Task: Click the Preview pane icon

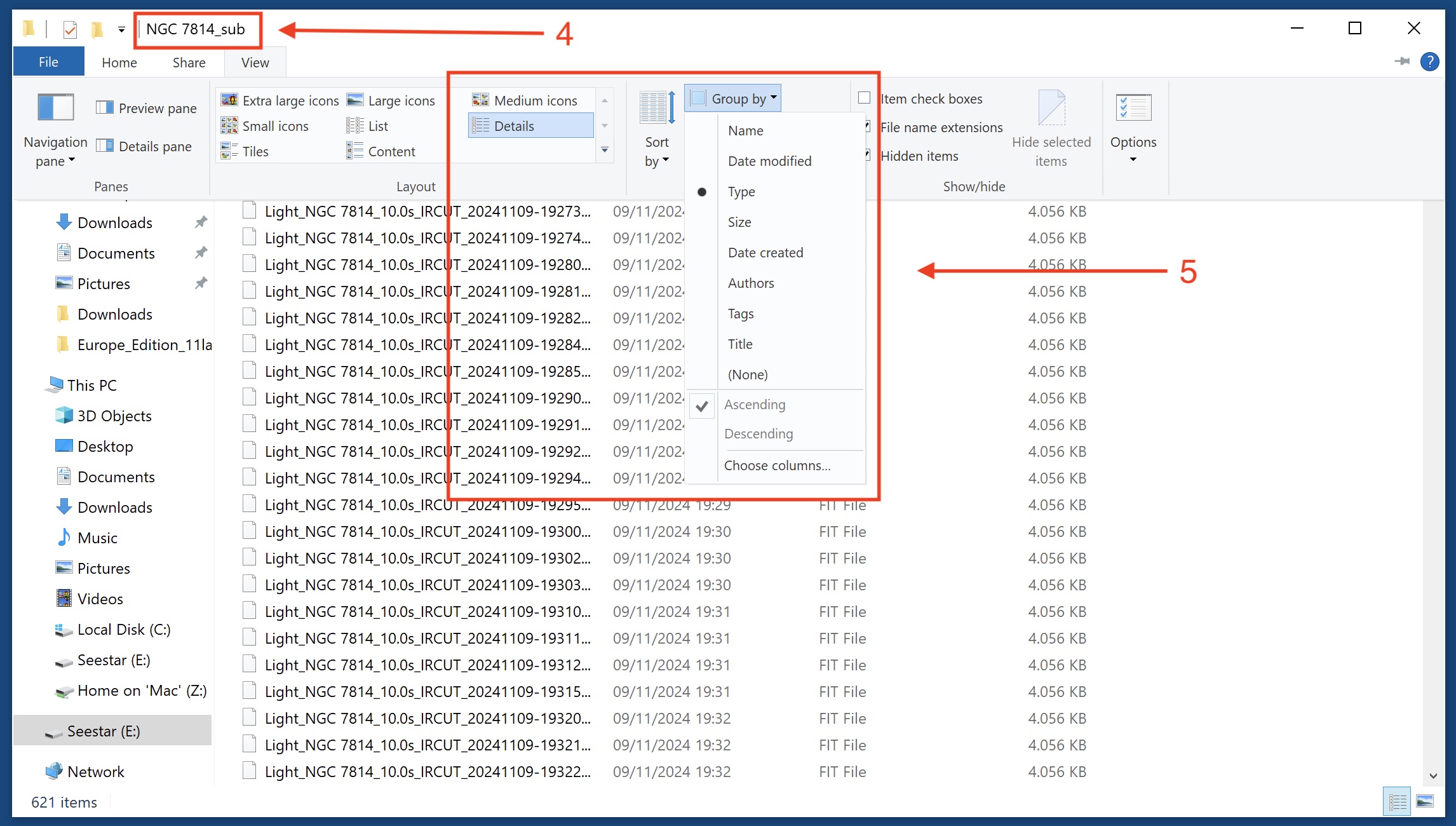Action: pos(105,108)
